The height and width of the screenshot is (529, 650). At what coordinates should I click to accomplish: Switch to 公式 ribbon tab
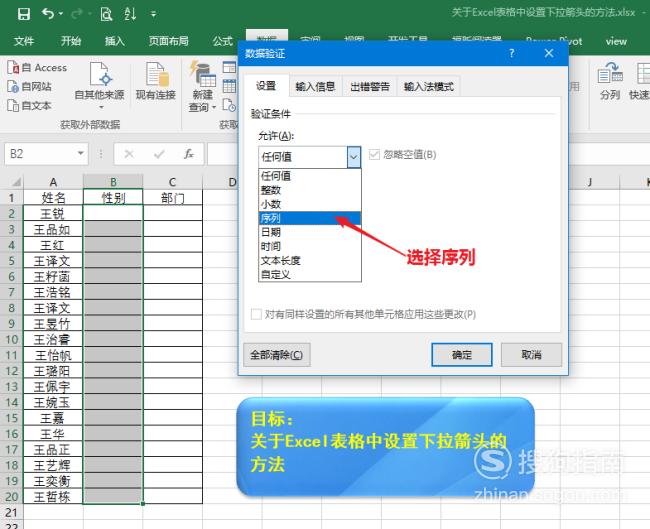223,41
